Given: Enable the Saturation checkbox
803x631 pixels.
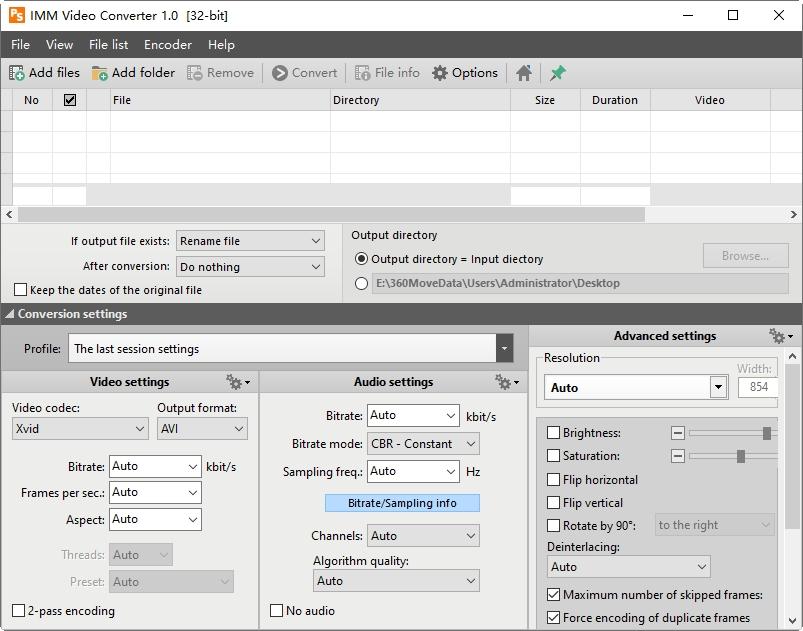Looking at the screenshot, I should [x=553, y=455].
